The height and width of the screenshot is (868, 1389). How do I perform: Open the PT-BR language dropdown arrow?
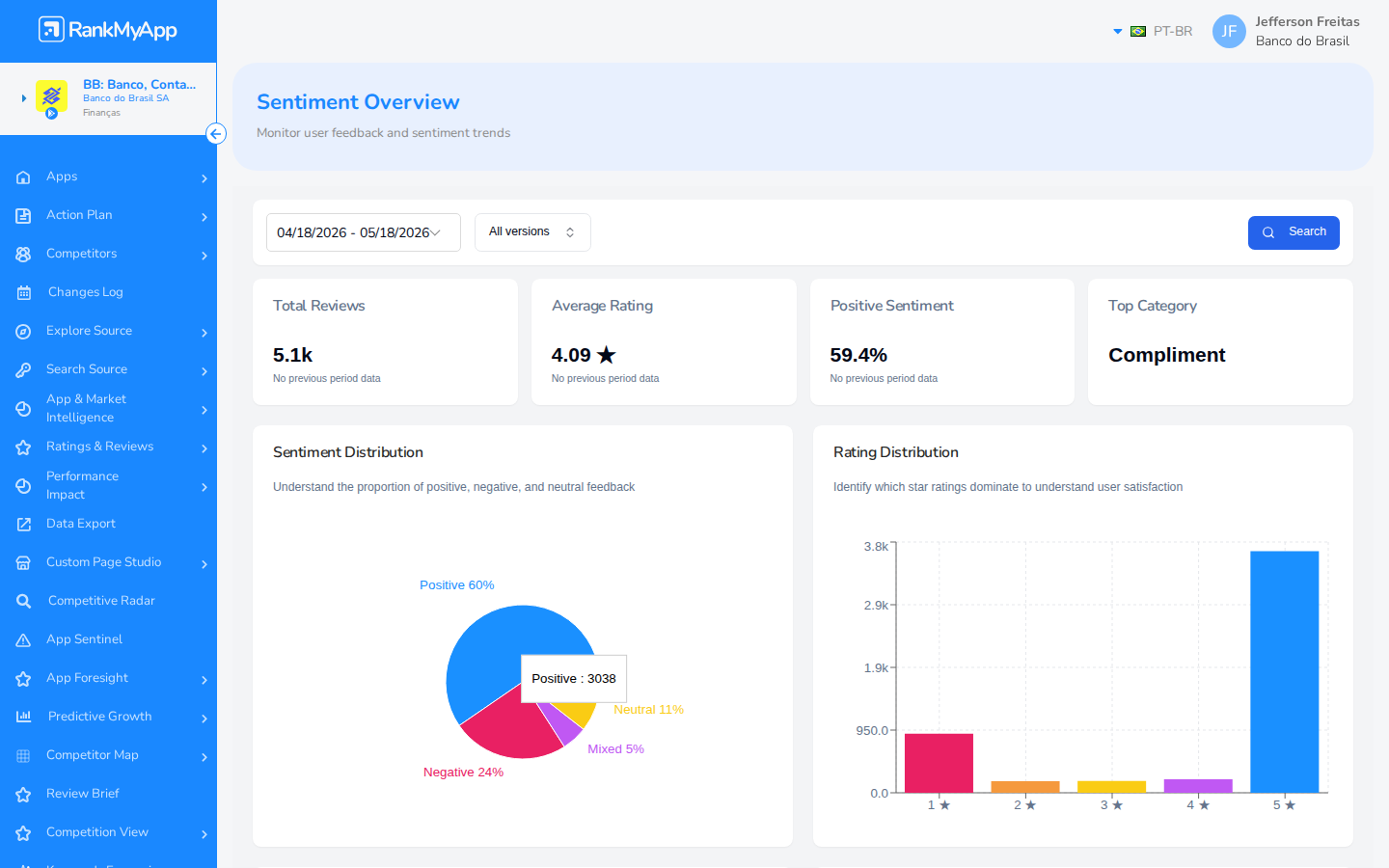(1118, 32)
